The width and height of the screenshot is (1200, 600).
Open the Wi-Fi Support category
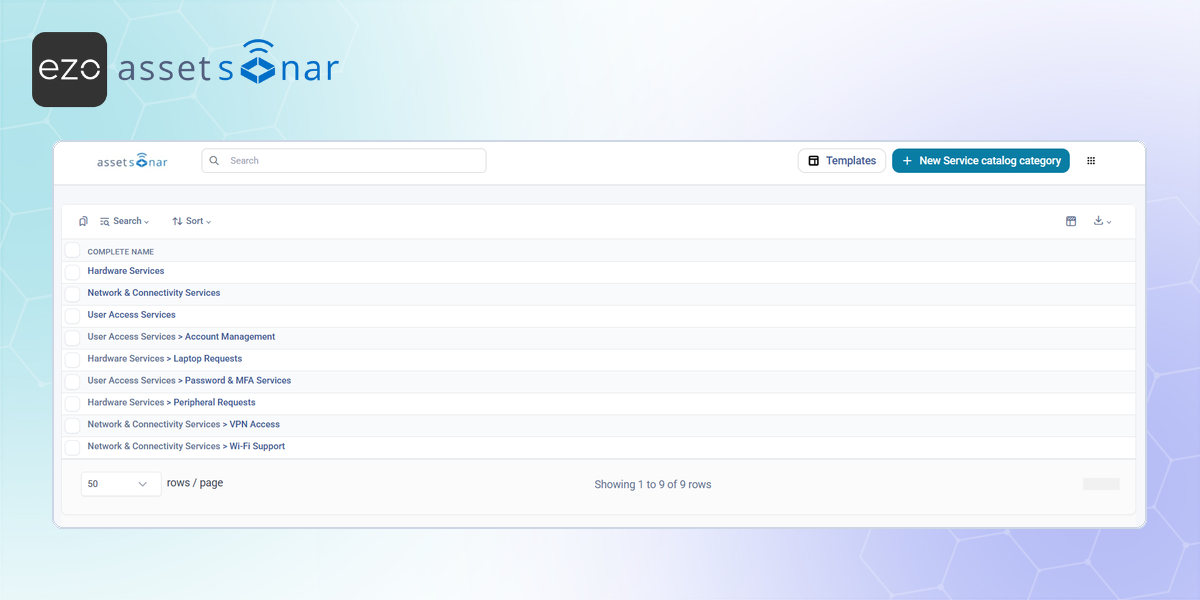click(186, 447)
